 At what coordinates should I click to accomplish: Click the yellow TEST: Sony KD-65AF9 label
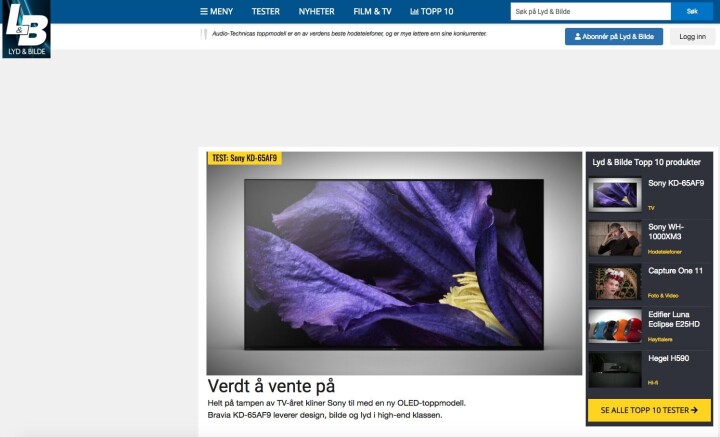coord(244,158)
